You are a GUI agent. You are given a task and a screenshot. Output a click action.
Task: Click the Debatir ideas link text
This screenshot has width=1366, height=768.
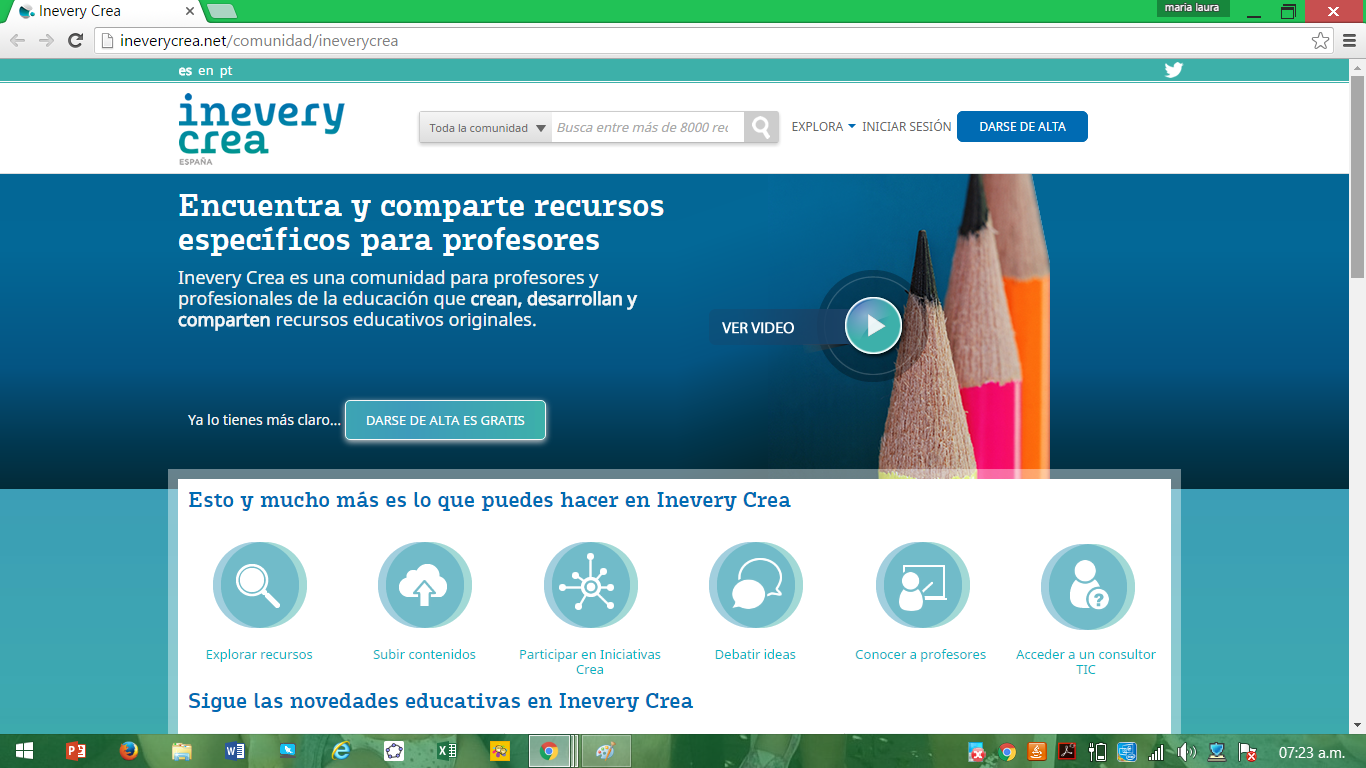point(755,655)
